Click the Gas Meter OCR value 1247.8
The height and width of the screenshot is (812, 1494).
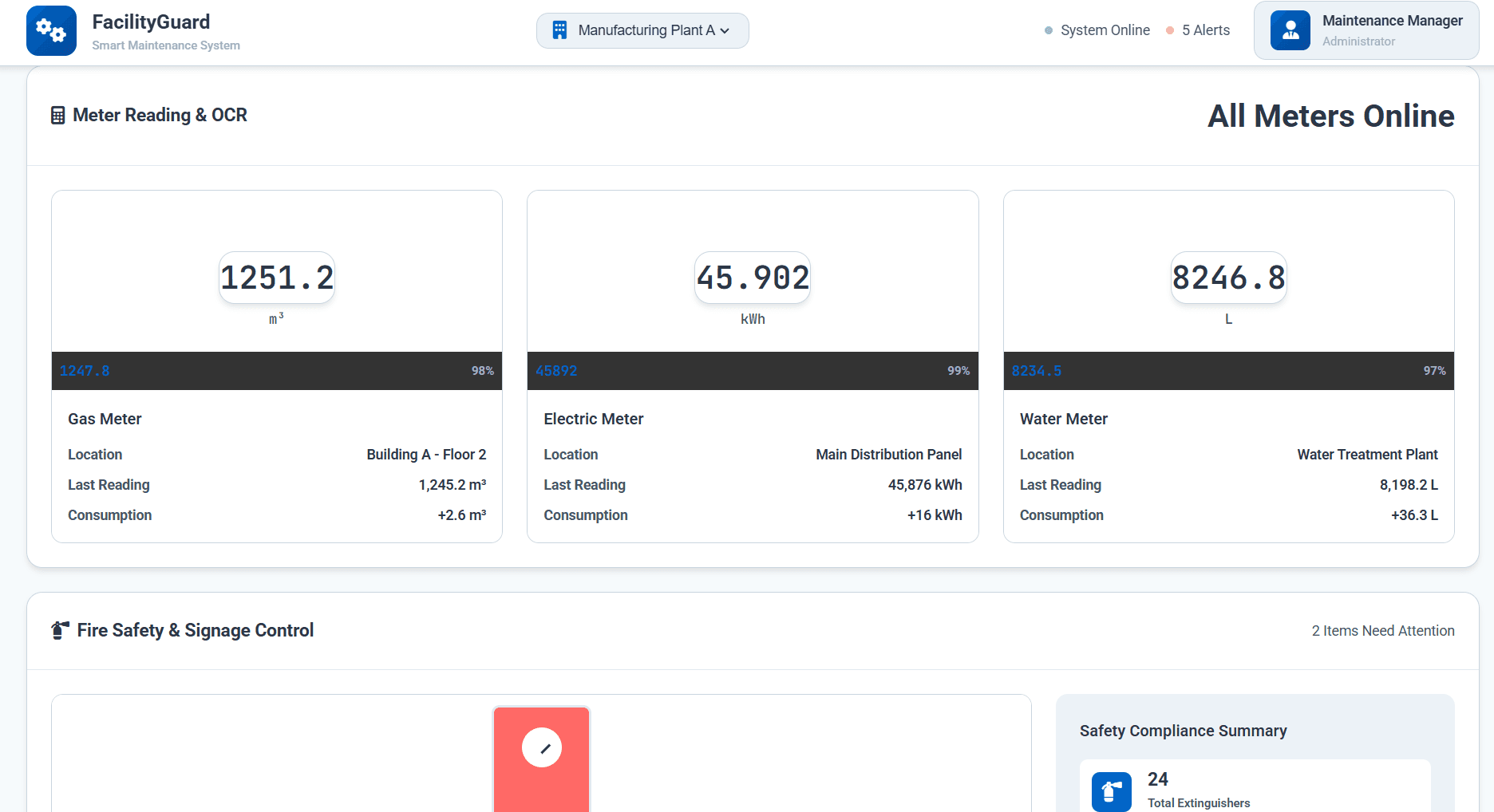point(85,371)
